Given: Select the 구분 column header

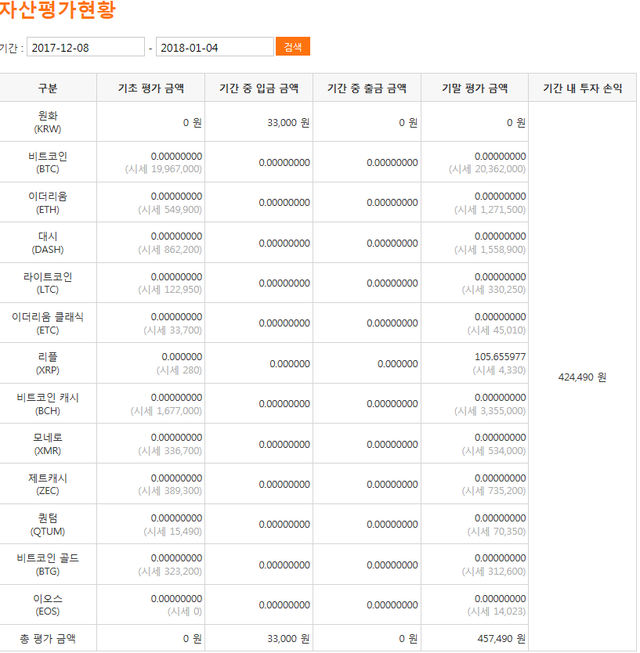Looking at the screenshot, I should coord(47,88).
